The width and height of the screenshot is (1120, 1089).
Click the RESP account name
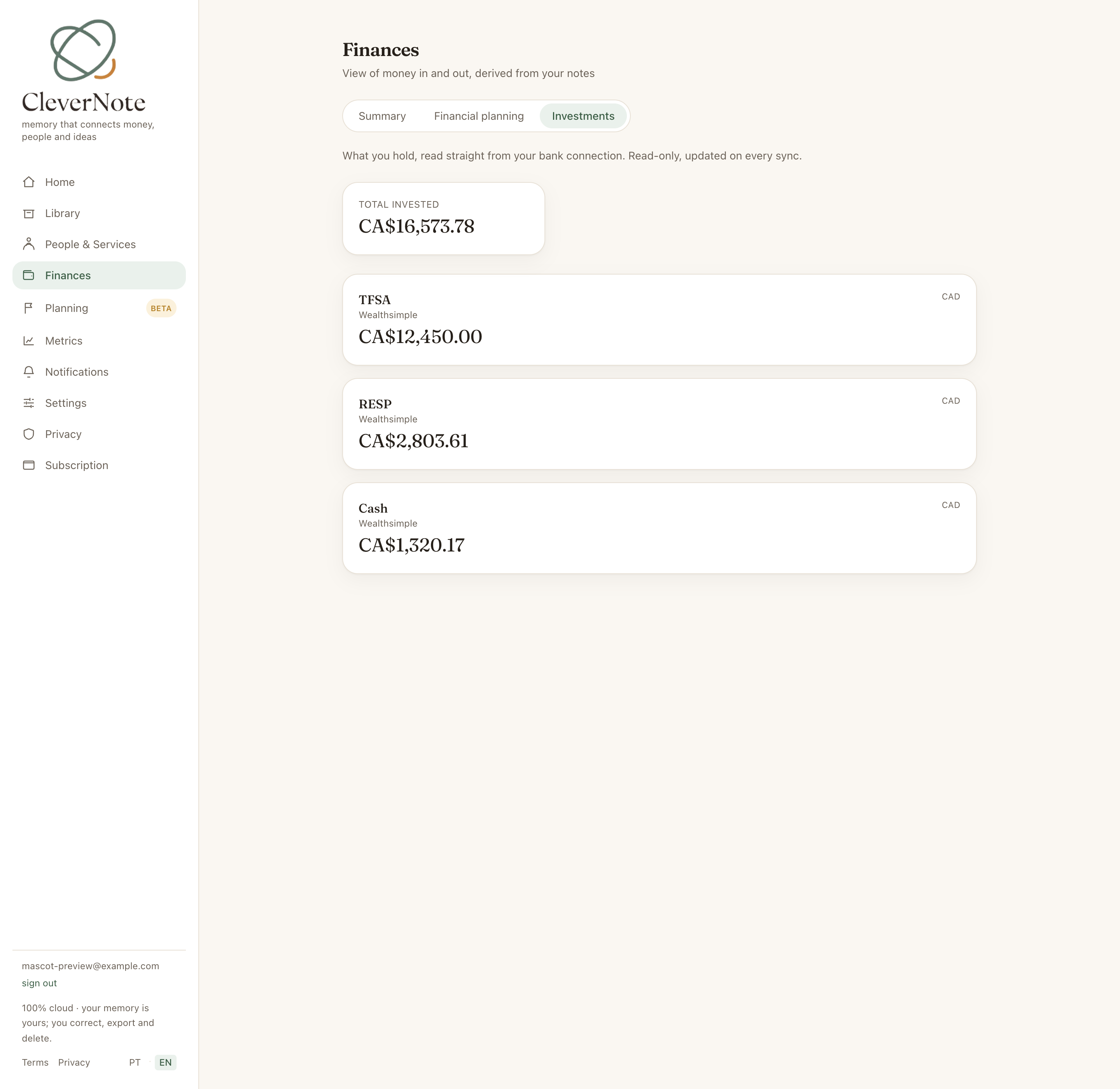pos(375,404)
